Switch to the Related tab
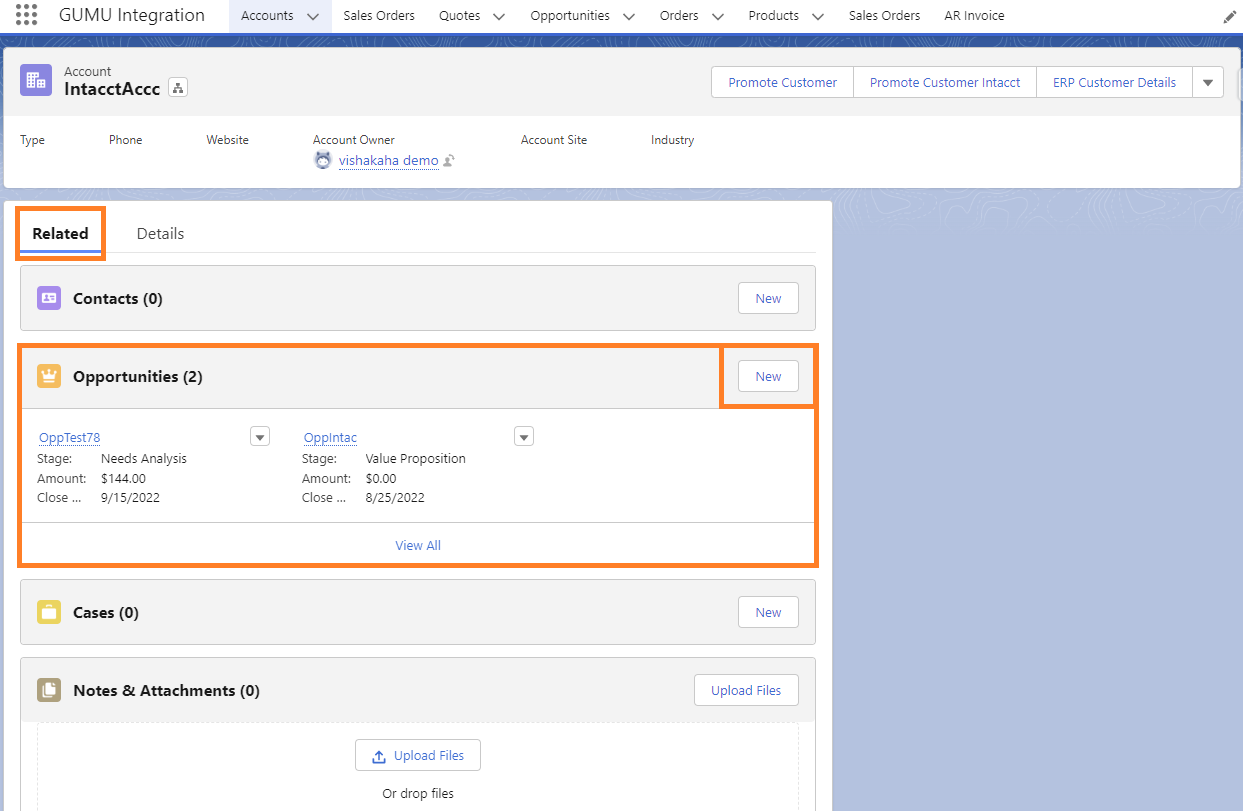The height and width of the screenshot is (811, 1243). (60, 234)
